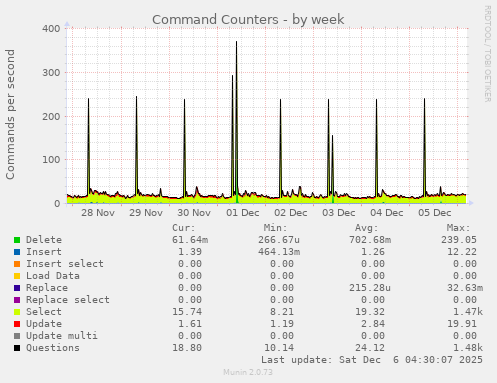The height and width of the screenshot is (383, 497).
Task: Click Insert's max value 12.22
Action: (462, 252)
